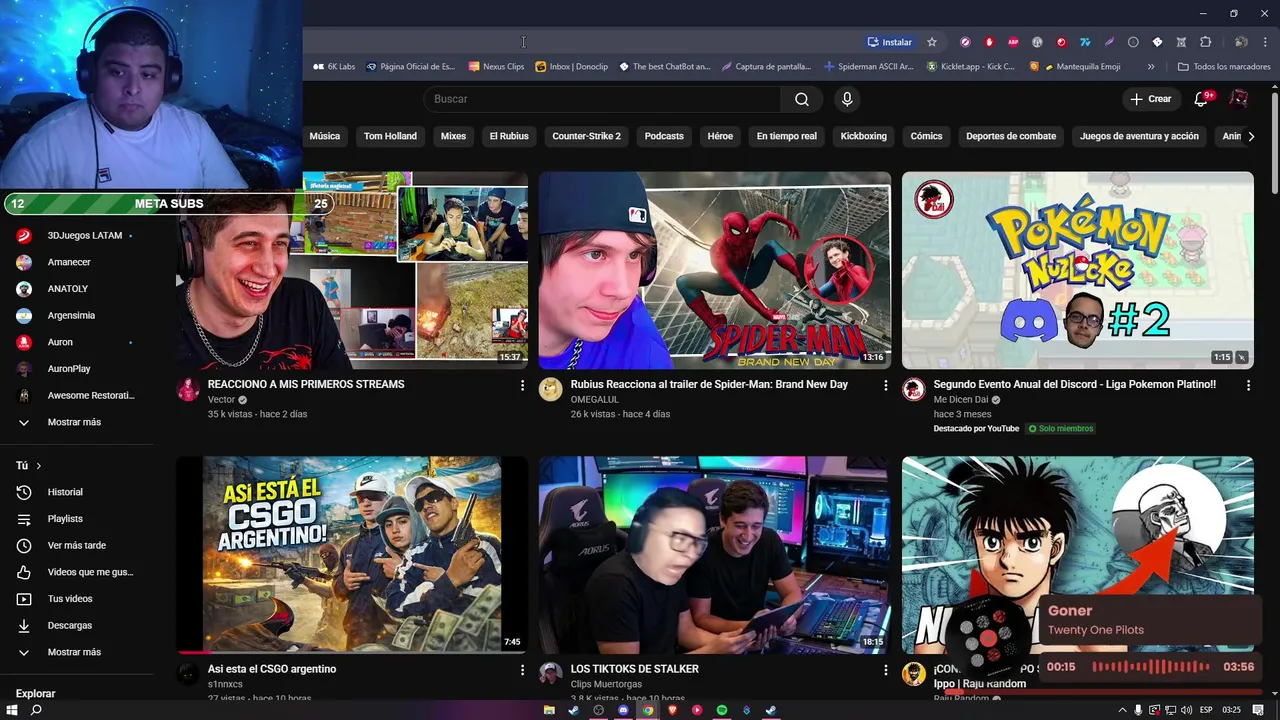This screenshot has width=1280, height=720.
Task: Click the ESP language indicator
Action: click(1206, 710)
